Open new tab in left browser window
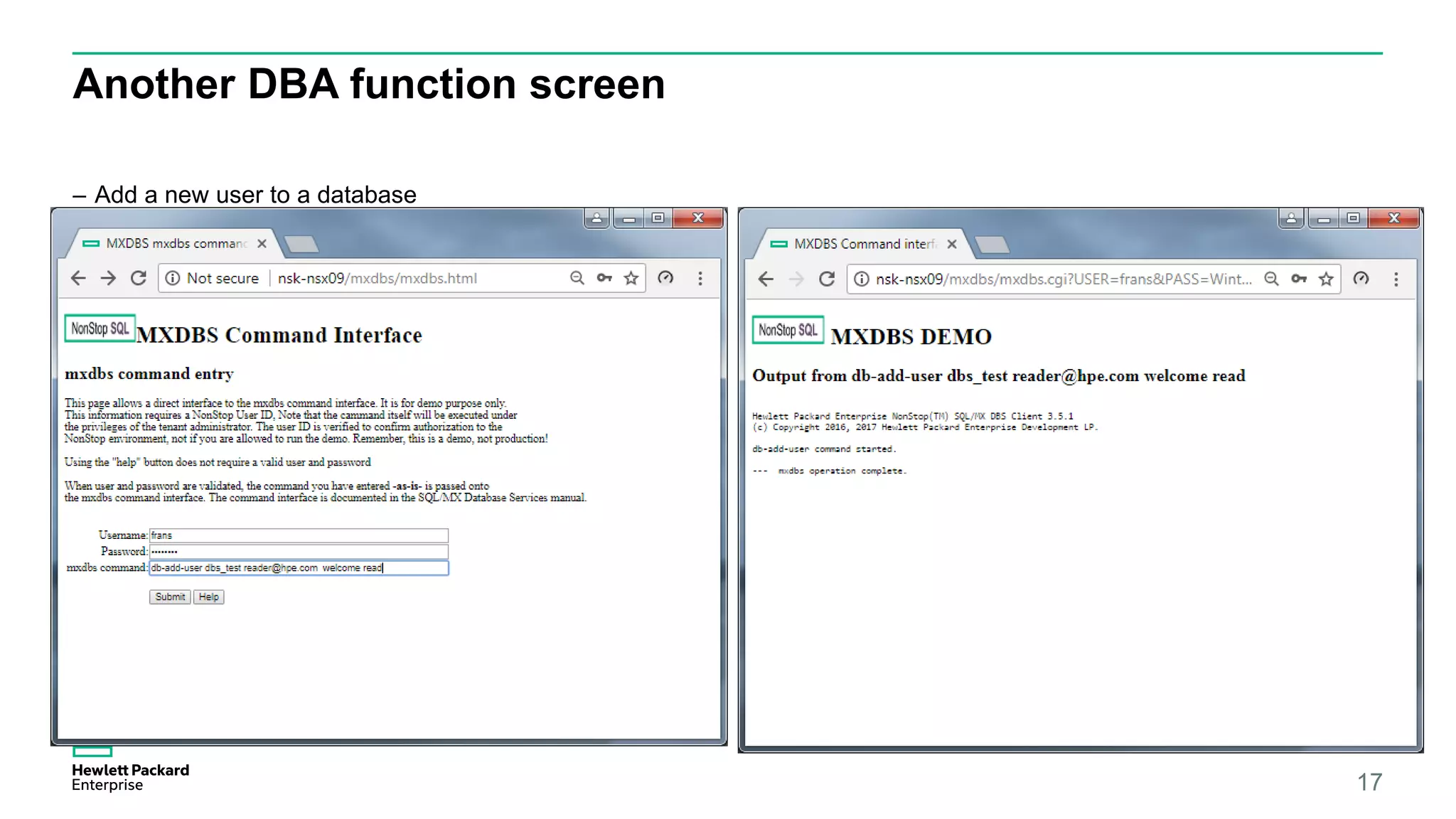Viewport: 1456px width, 819px height. pyautogui.click(x=301, y=245)
